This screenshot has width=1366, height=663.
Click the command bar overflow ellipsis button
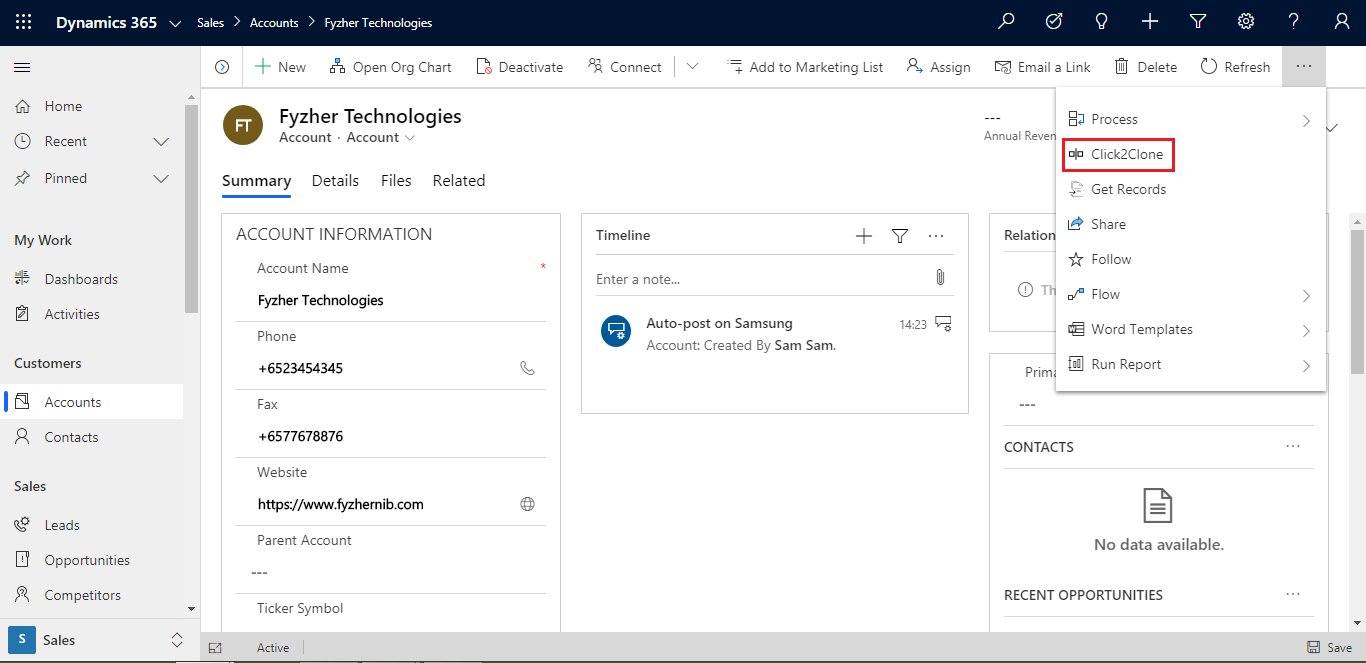pos(1304,66)
